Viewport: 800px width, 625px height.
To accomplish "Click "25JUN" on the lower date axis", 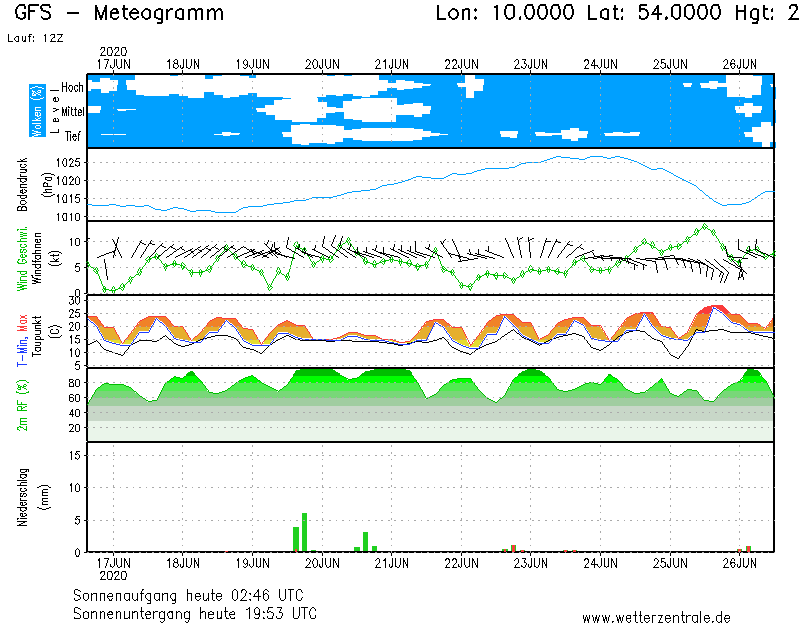I will (670, 564).
